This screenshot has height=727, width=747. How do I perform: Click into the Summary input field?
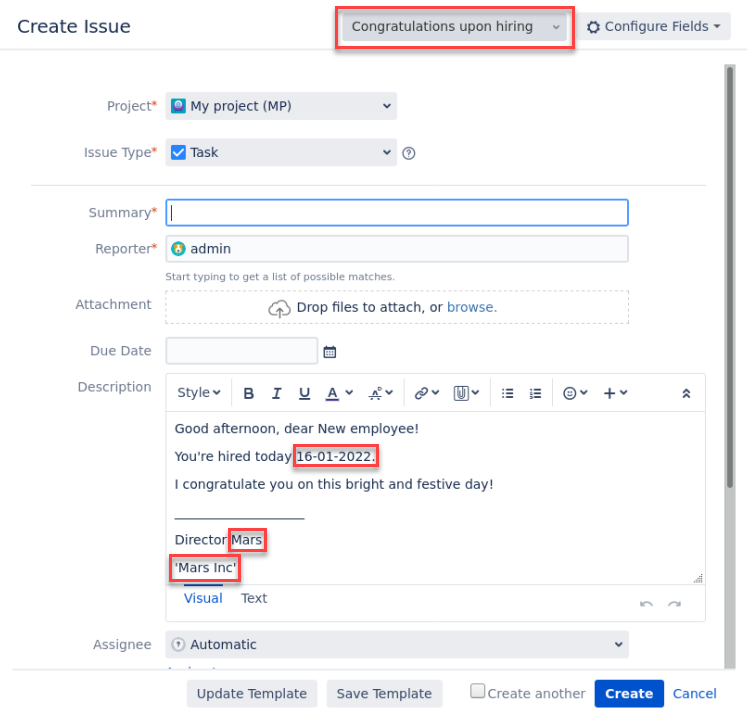click(397, 212)
